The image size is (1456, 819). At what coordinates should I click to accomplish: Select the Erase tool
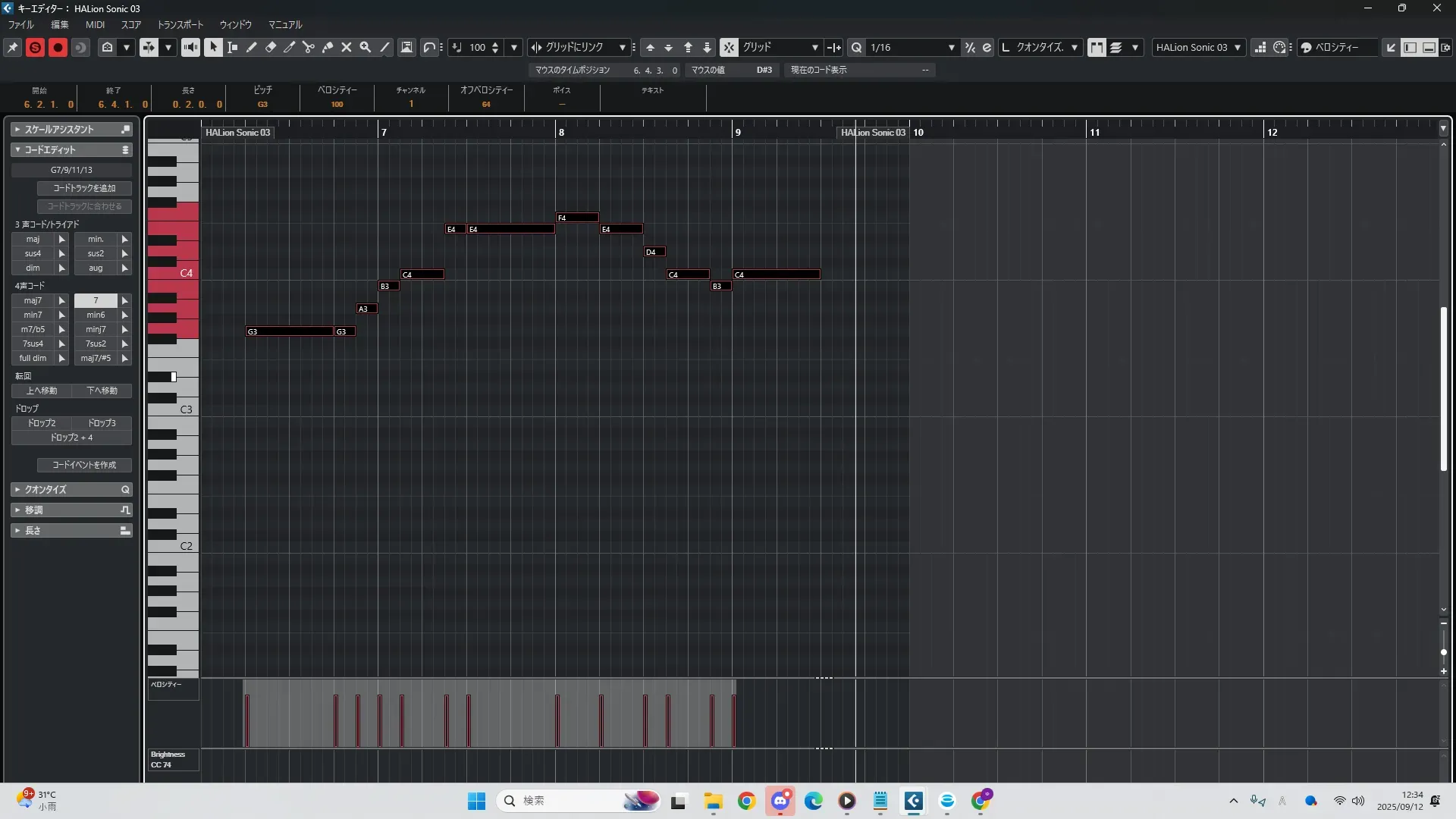[x=271, y=47]
